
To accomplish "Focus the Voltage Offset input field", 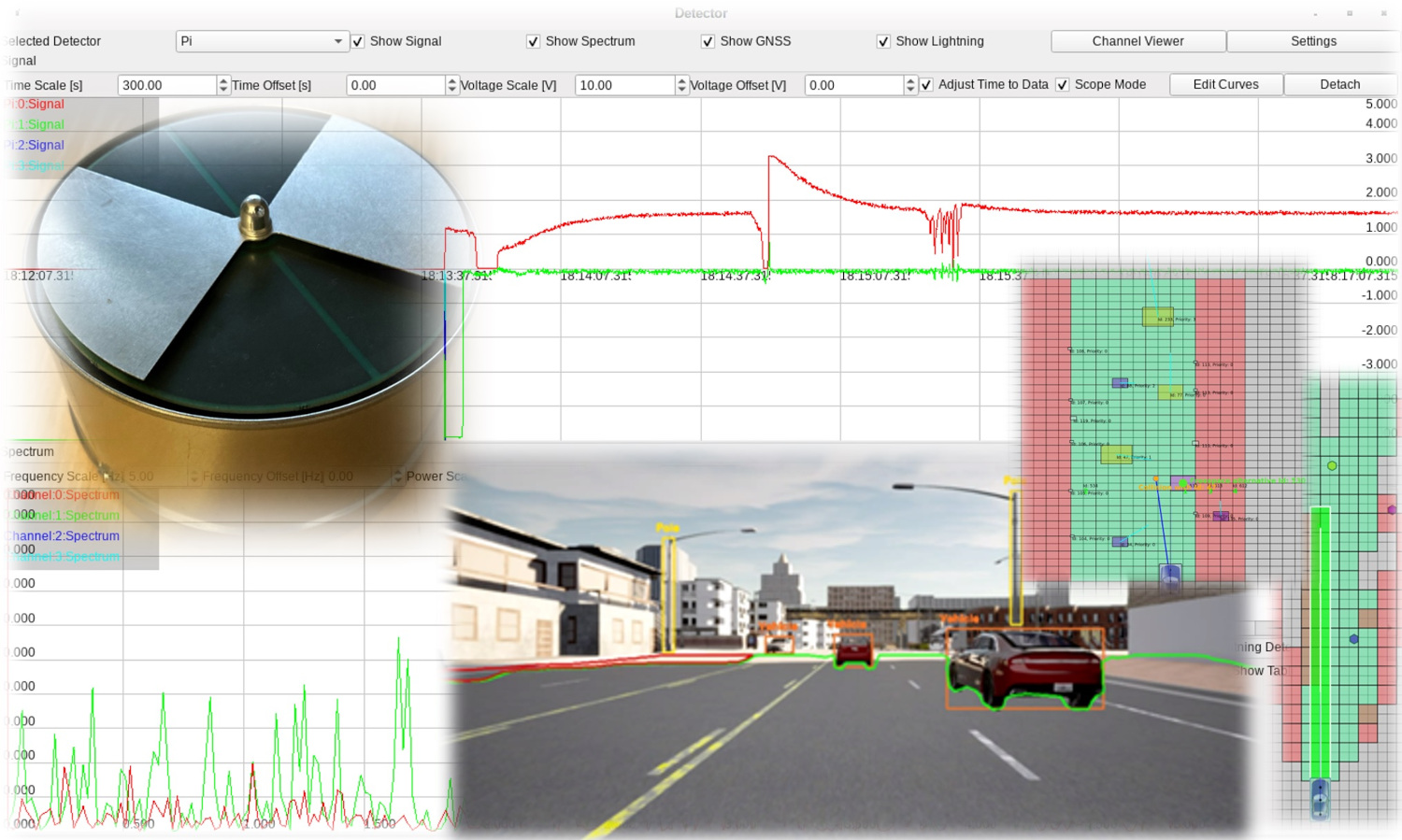I will 853,85.
